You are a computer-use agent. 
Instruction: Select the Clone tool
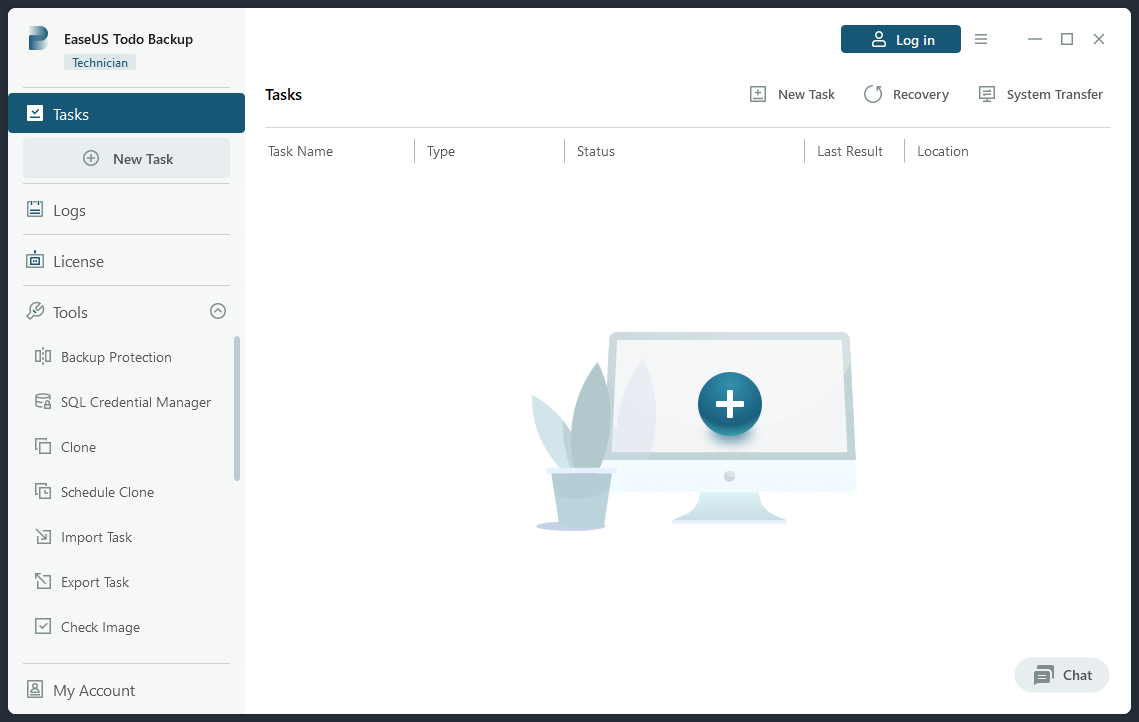tap(78, 447)
